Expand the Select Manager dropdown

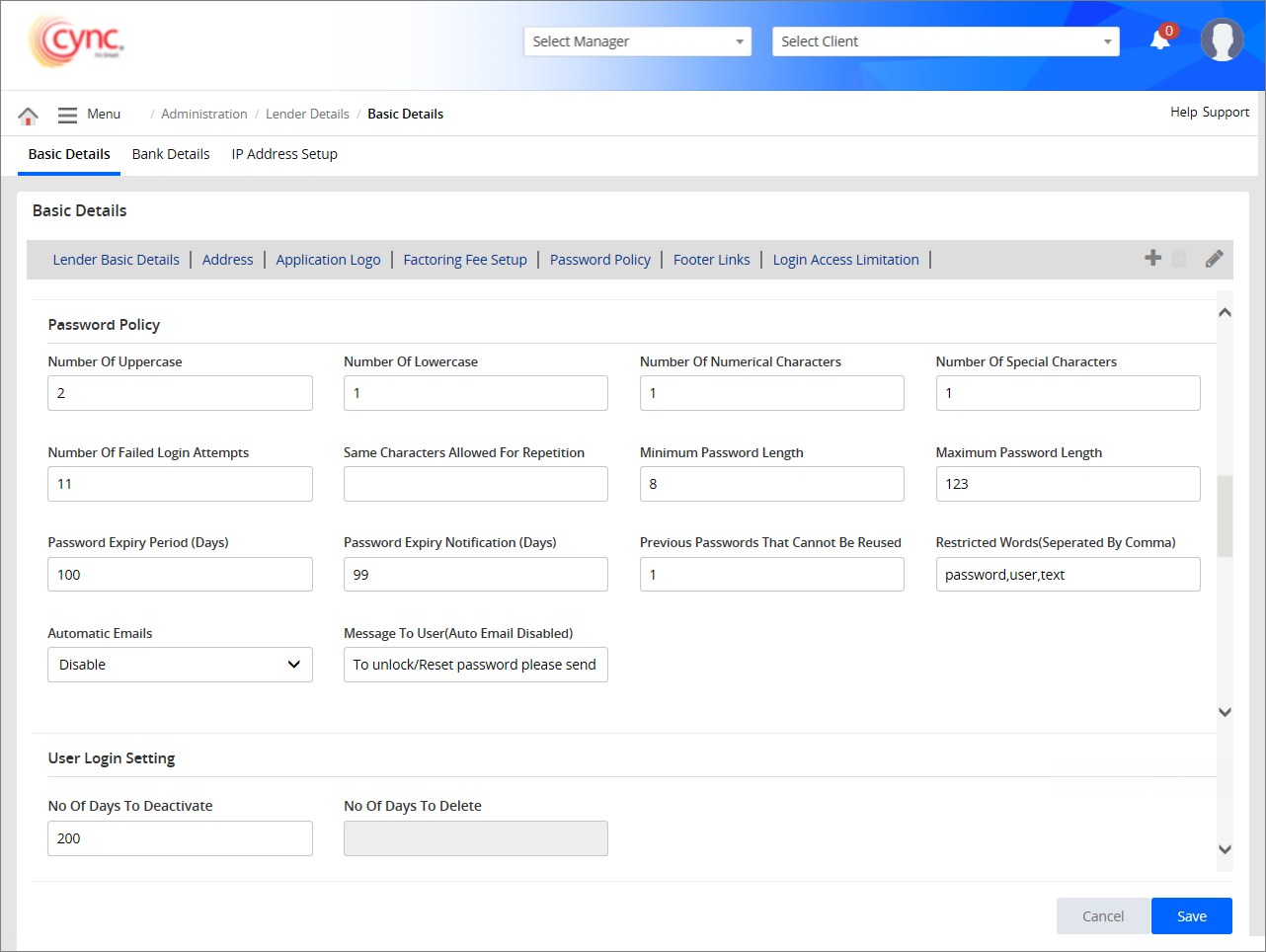coord(637,41)
